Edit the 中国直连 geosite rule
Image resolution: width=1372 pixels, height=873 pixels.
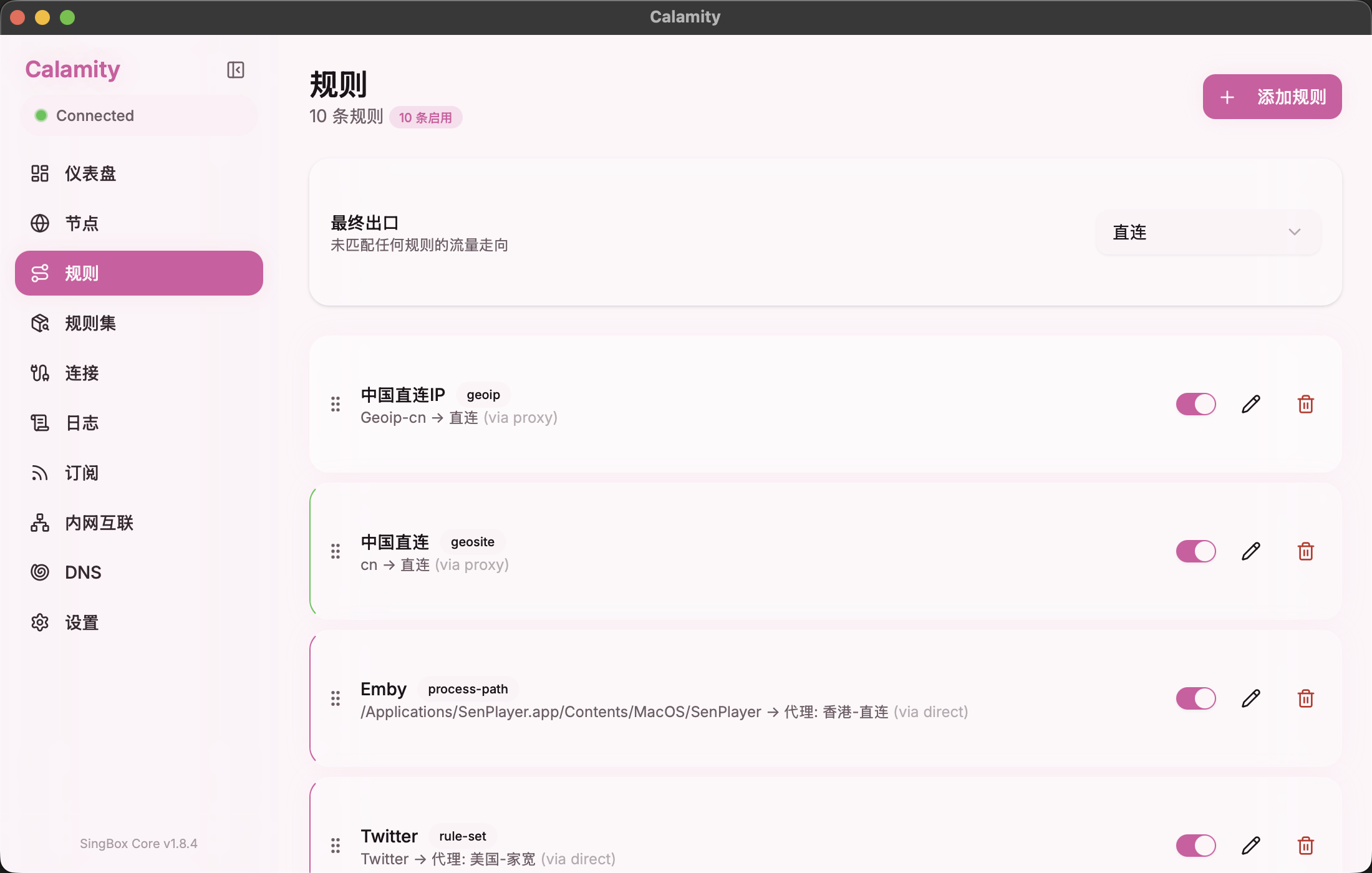click(1251, 551)
